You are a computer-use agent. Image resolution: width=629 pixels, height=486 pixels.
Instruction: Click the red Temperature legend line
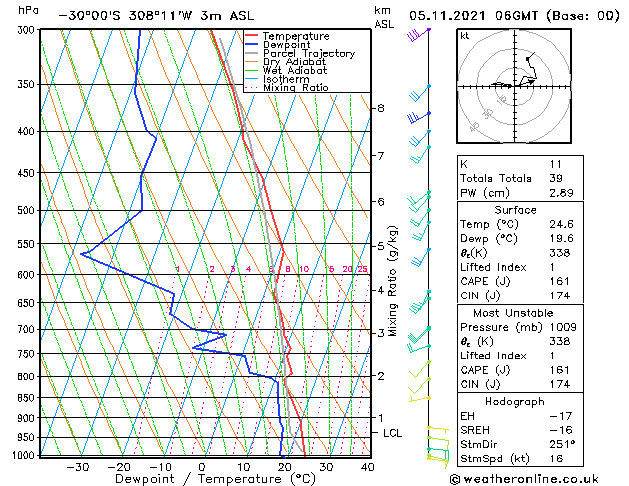[252, 36]
